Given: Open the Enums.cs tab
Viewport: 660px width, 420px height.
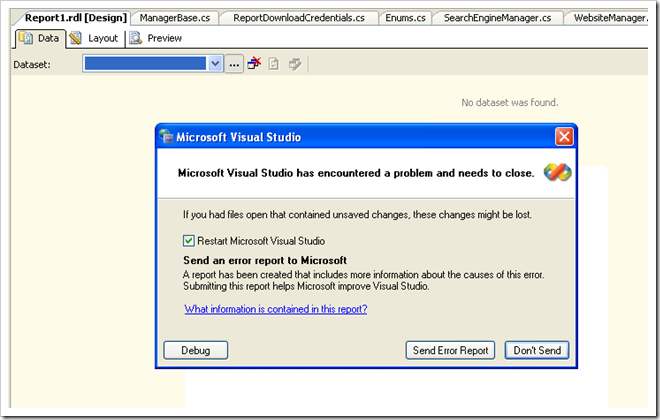Looking at the screenshot, I should pos(405,18).
